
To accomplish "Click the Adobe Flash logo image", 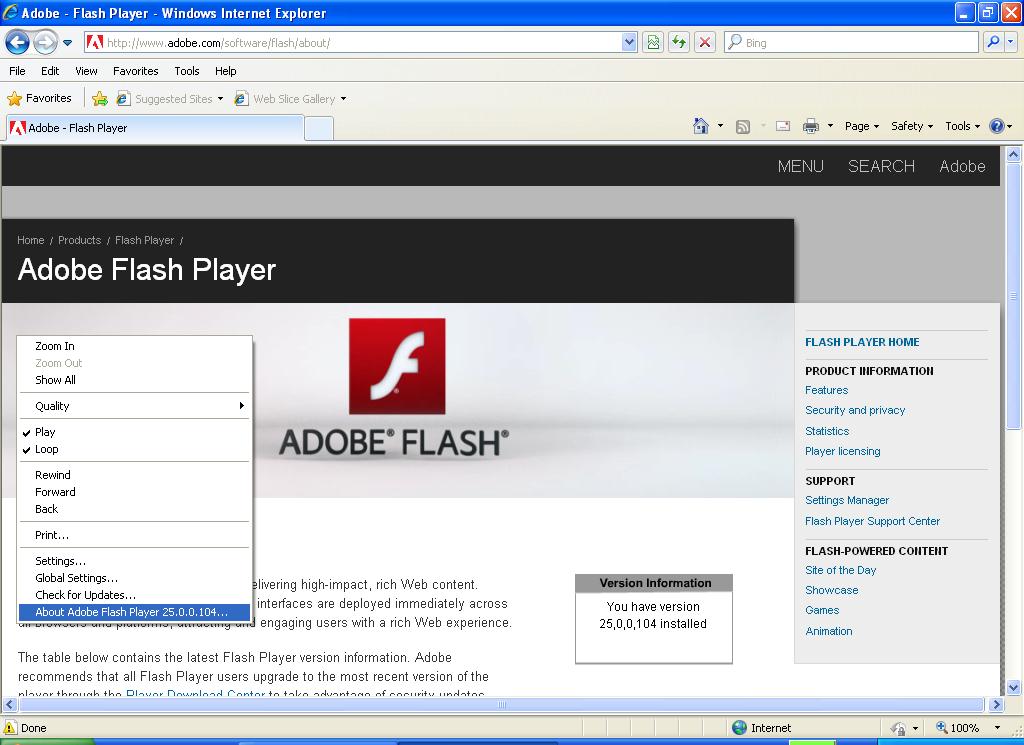I will (396, 366).
